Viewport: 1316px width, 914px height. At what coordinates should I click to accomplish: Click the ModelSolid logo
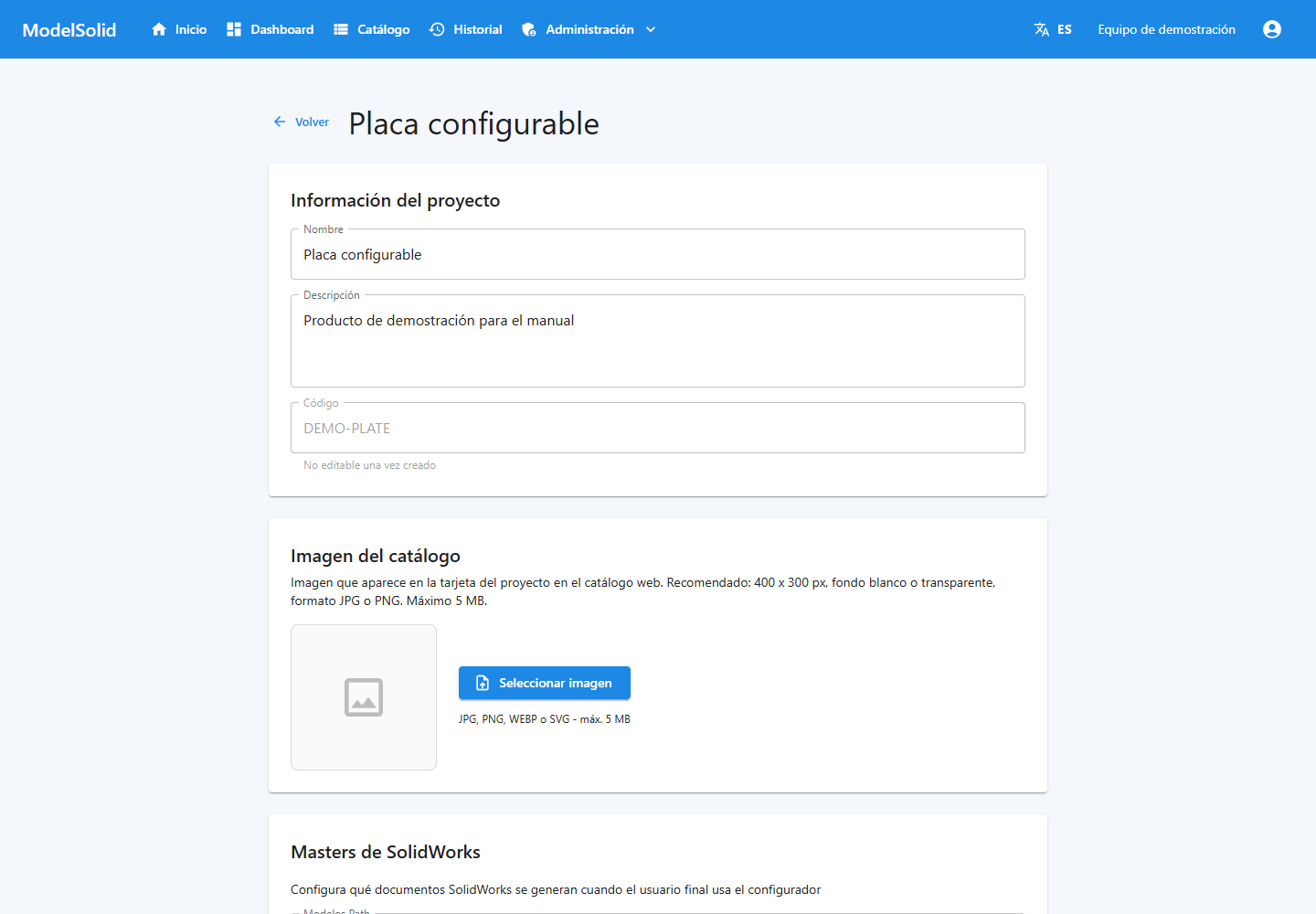coord(69,29)
